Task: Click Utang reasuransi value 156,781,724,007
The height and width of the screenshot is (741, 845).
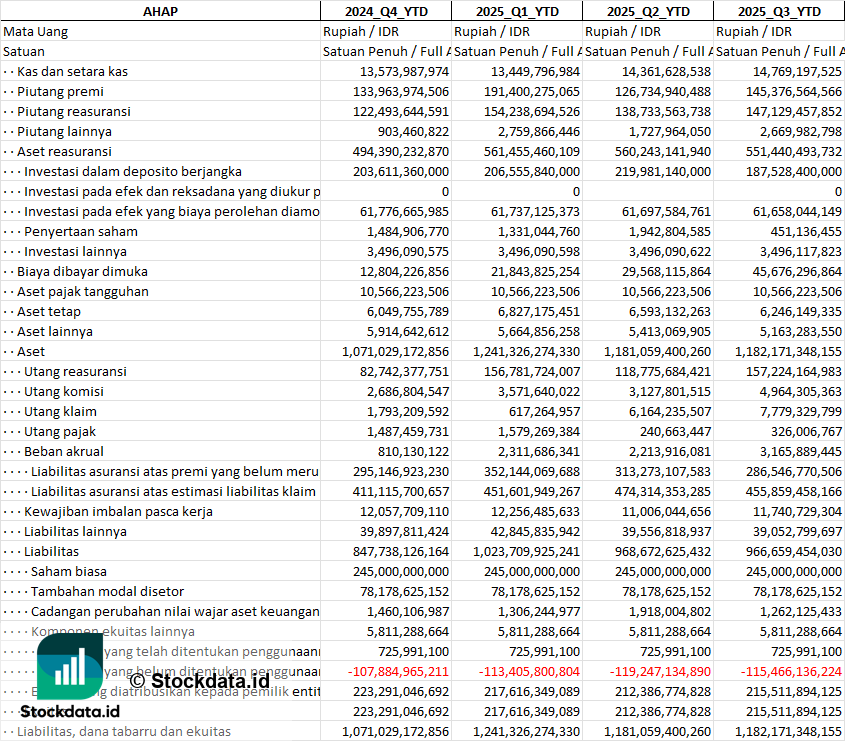Action: click(x=531, y=371)
